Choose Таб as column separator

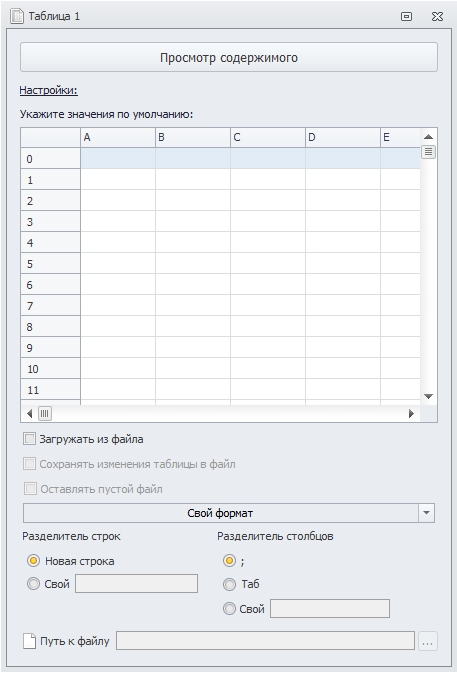229,584
